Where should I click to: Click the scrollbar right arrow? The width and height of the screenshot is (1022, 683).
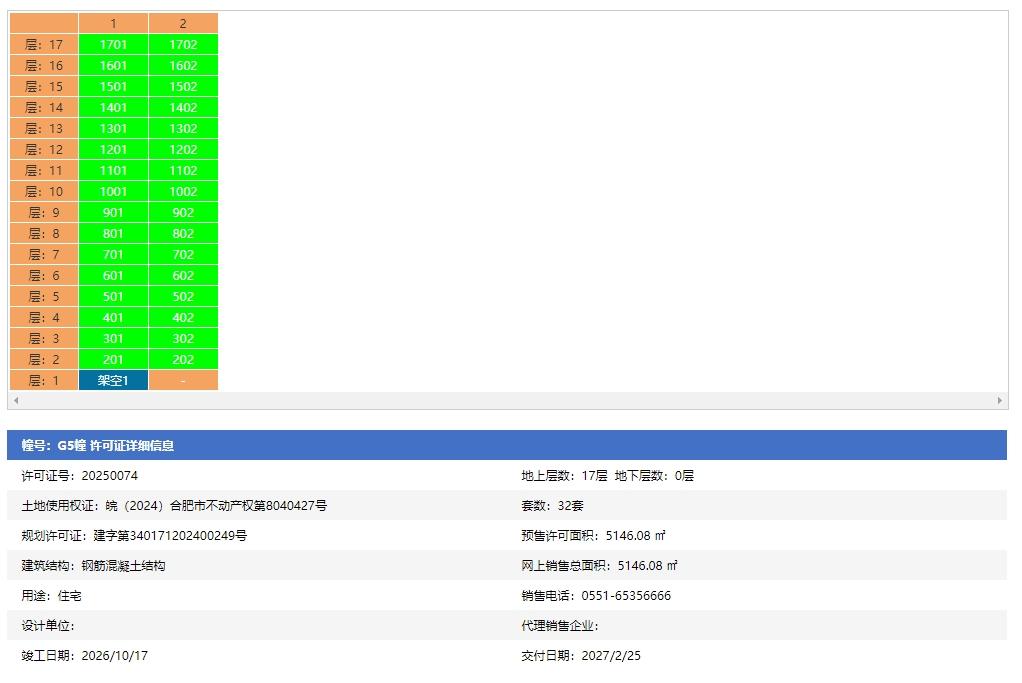click(1000, 400)
